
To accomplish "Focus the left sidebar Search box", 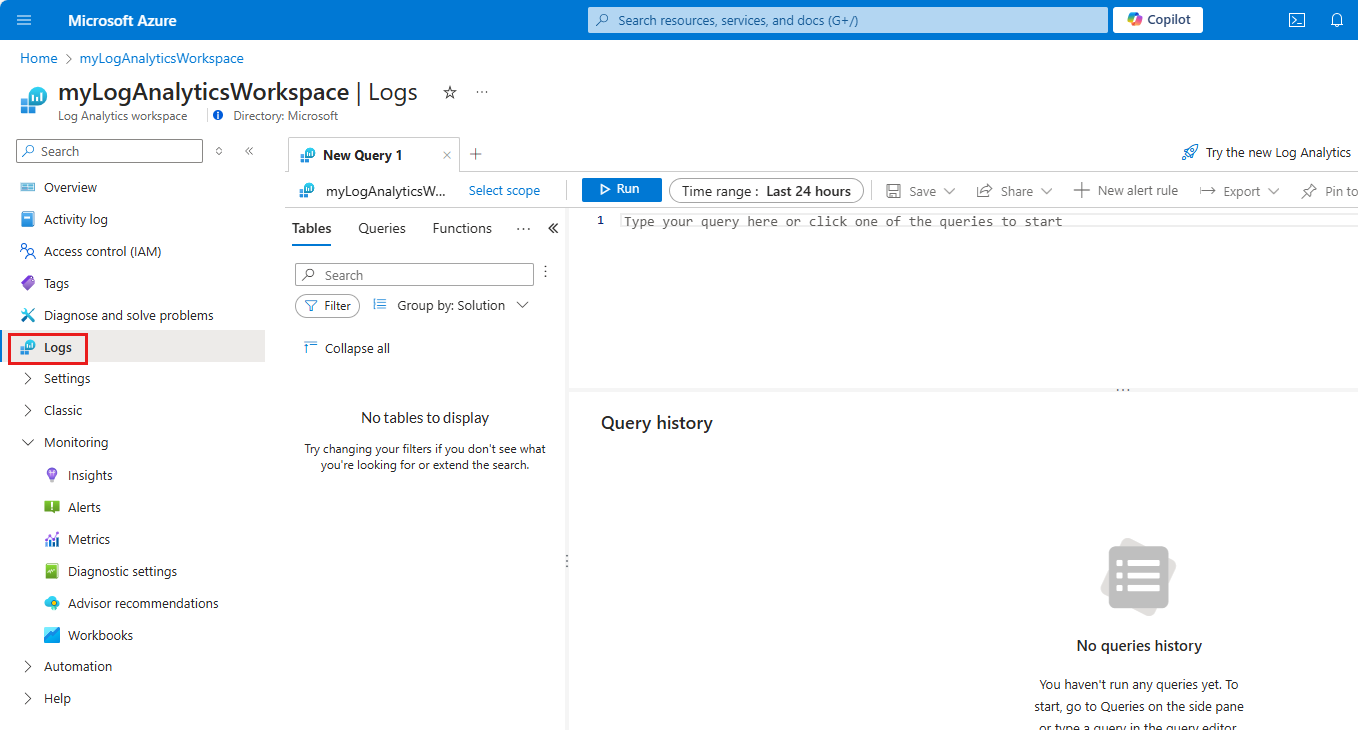I will pos(110,151).
